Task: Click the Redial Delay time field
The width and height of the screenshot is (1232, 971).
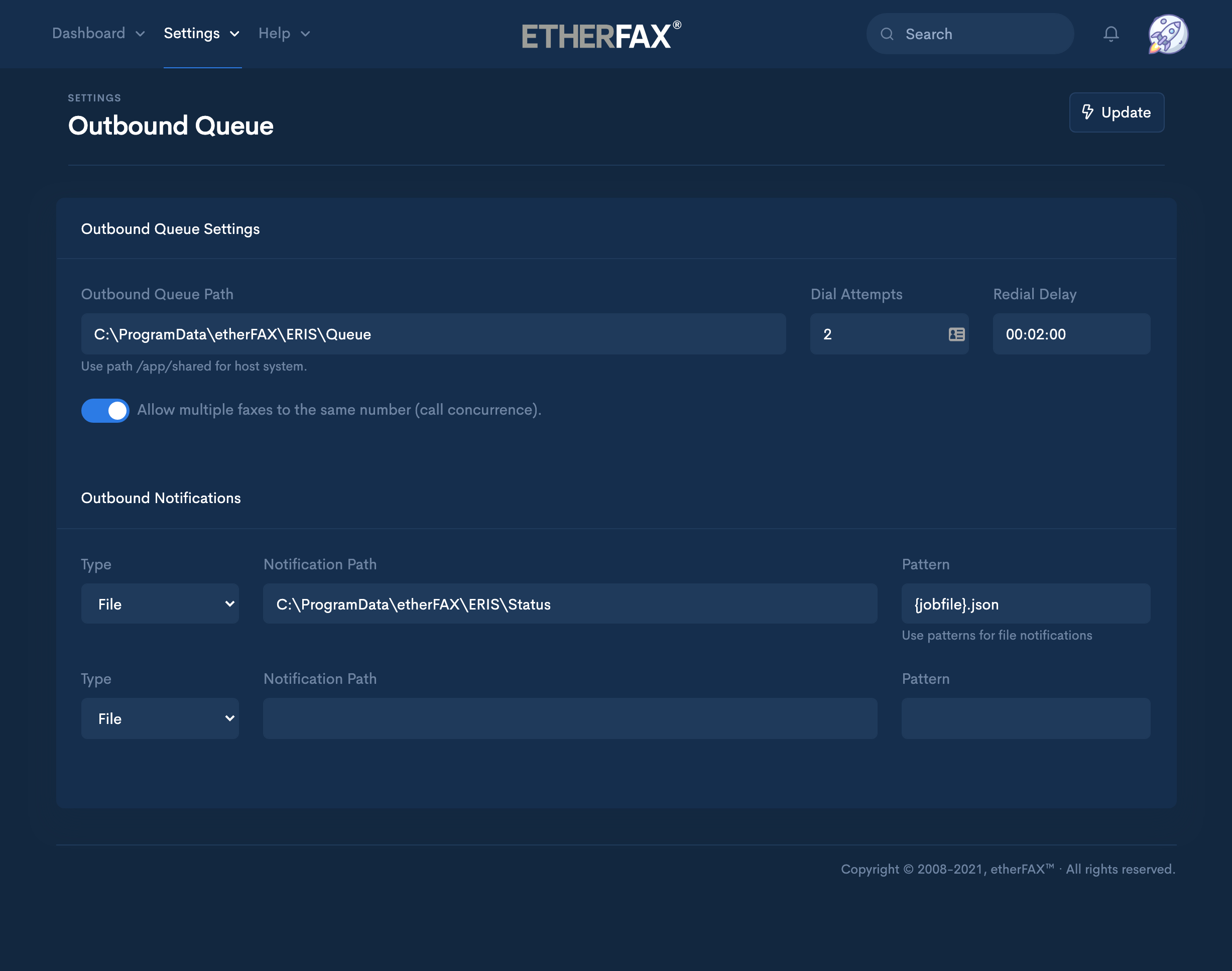Action: pos(1071,334)
